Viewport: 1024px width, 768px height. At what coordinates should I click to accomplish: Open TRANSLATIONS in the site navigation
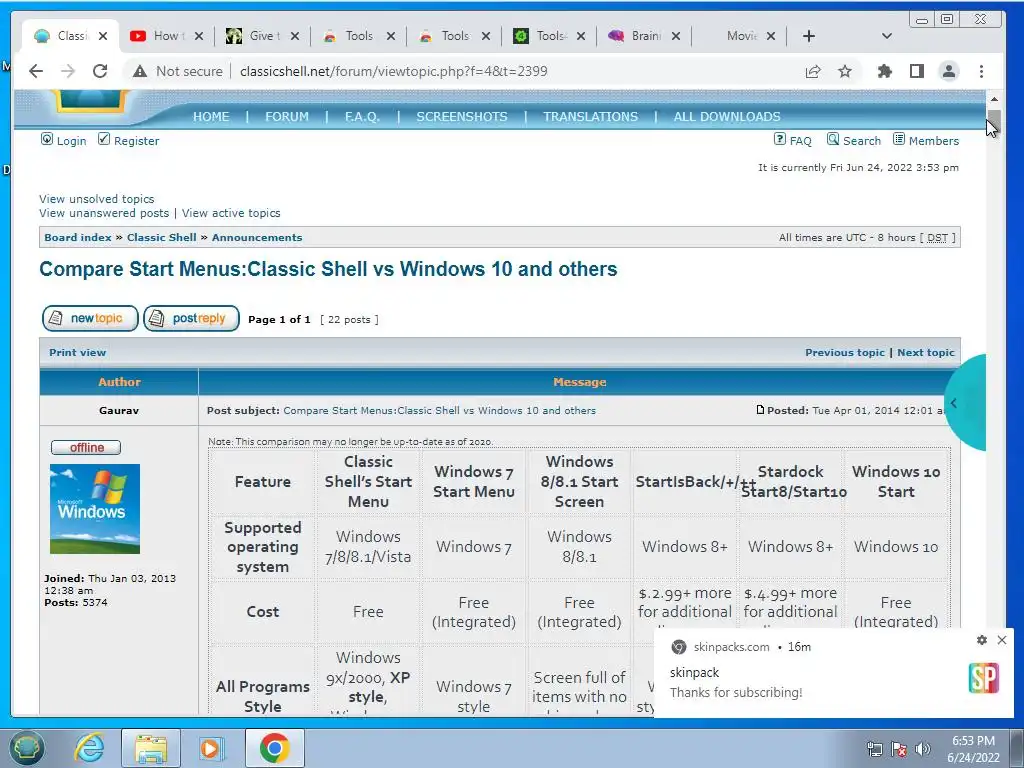point(590,116)
